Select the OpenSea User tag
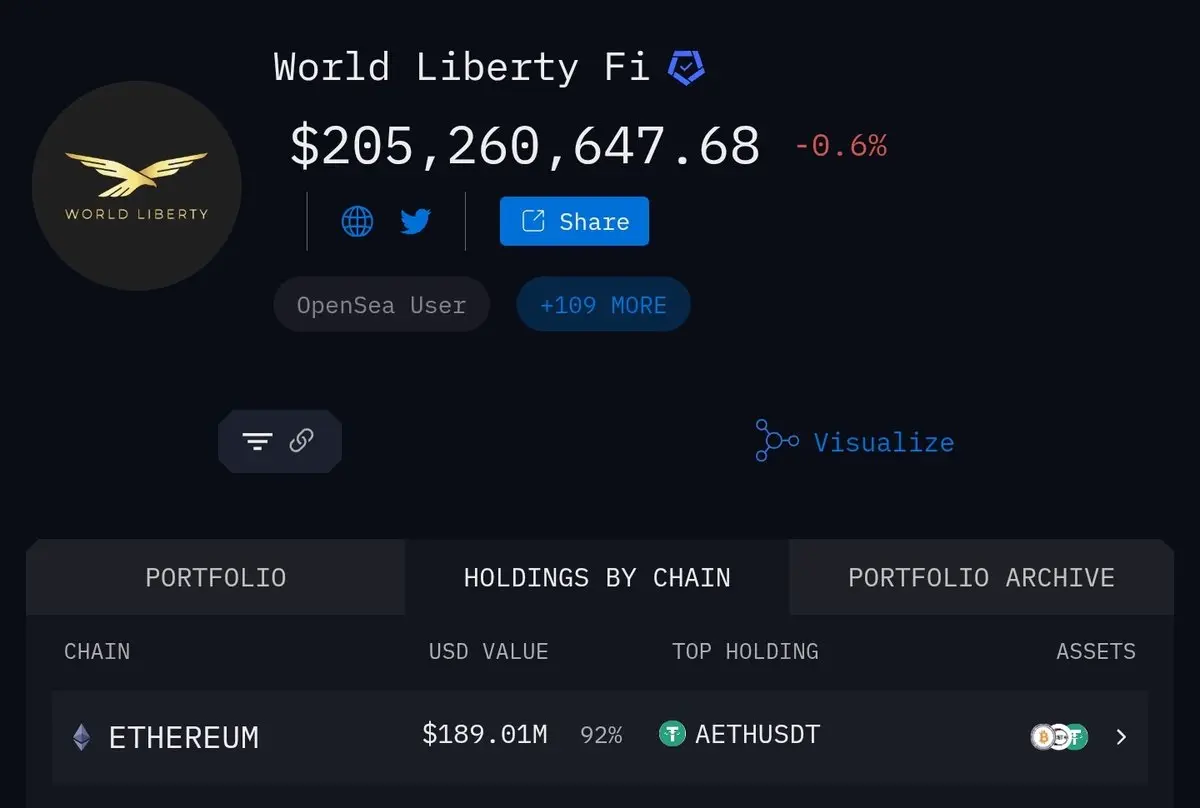This screenshot has width=1200, height=808. tap(381, 305)
